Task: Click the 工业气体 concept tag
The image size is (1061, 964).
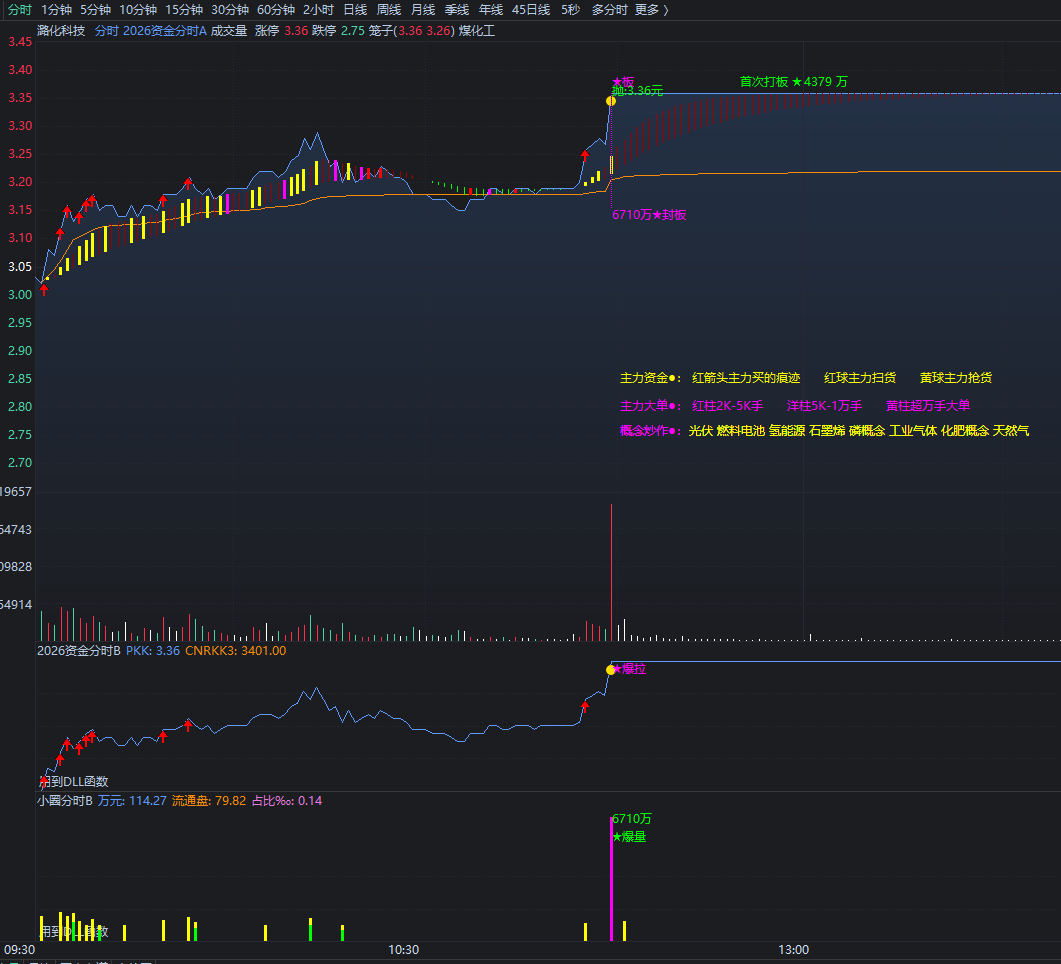Action: (x=913, y=430)
